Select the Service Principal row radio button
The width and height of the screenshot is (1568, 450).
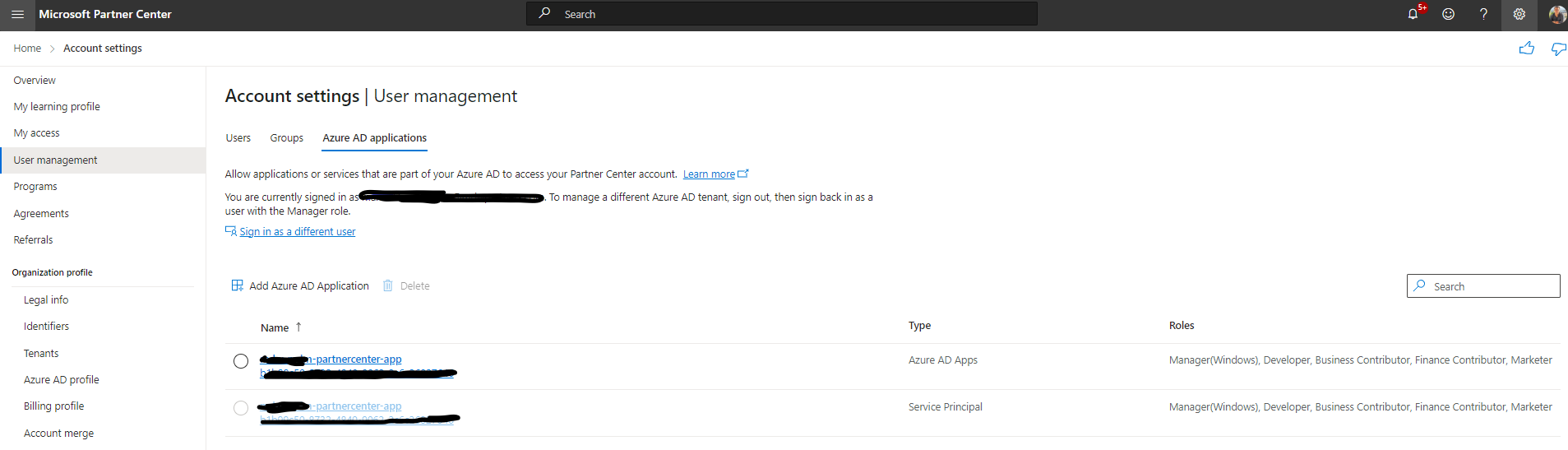pyautogui.click(x=241, y=408)
